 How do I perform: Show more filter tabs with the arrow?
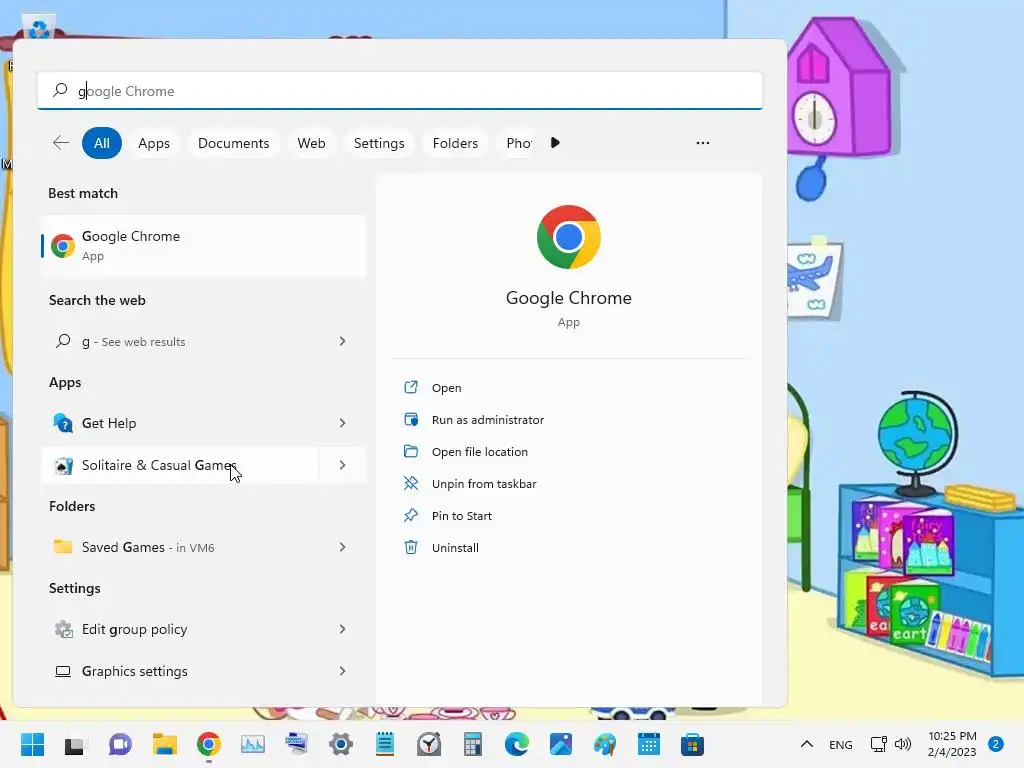coord(555,143)
